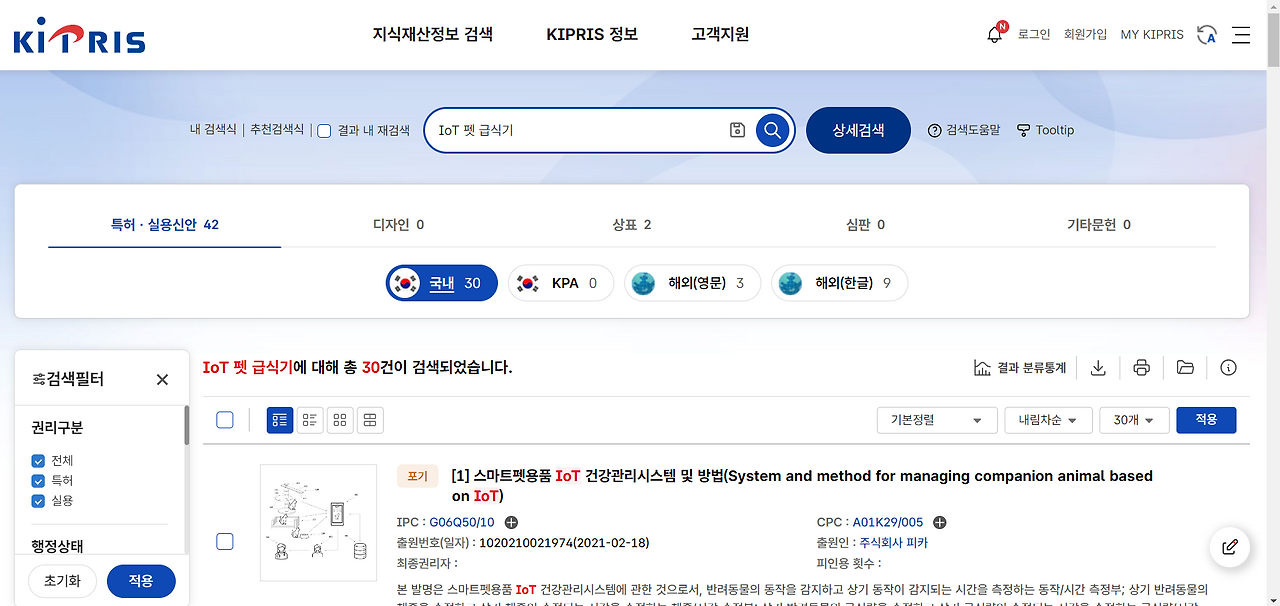1280x606 pixels.
Task: Open the saved results folder icon
Action: [1185, 367]
